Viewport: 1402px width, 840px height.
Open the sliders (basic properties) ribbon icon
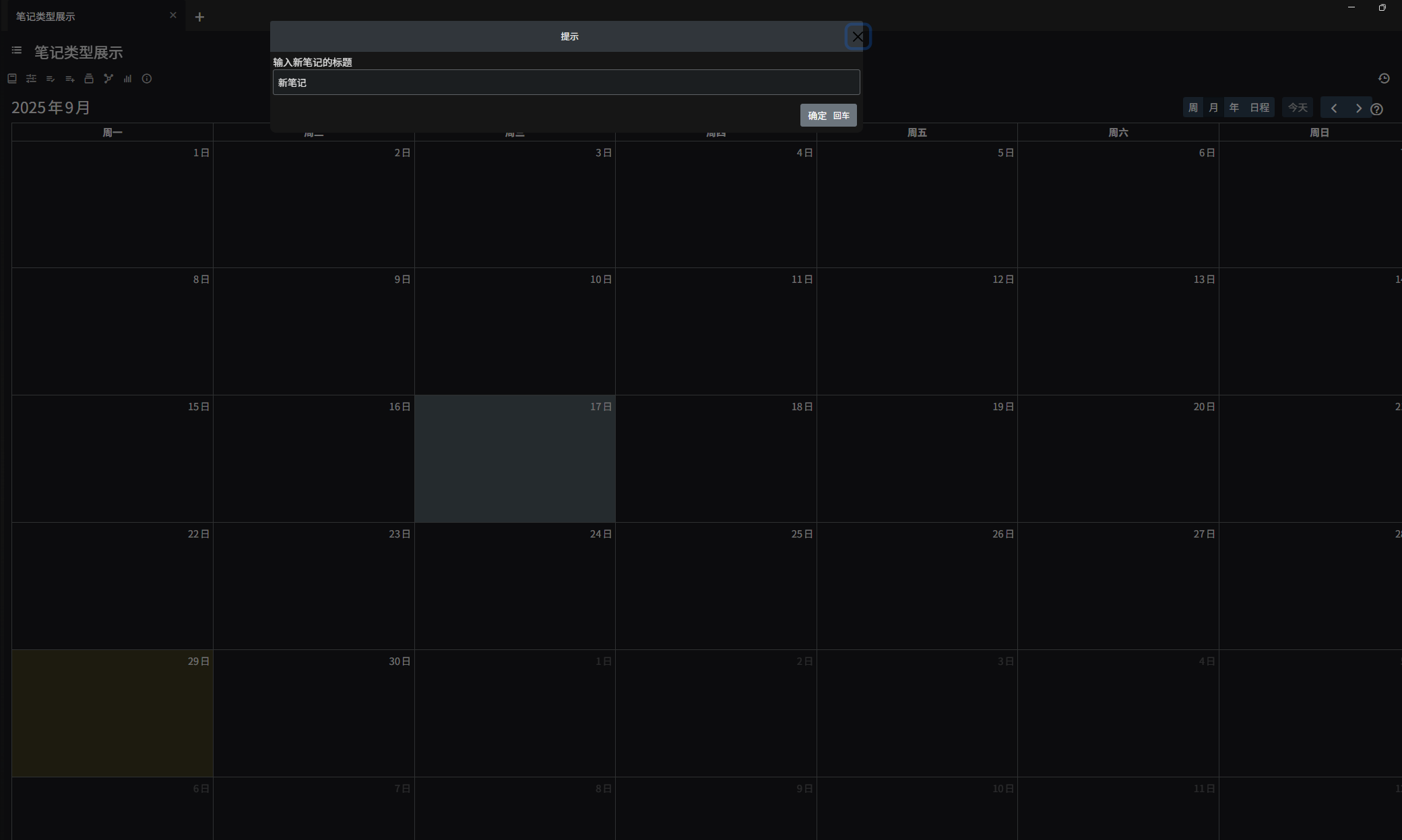[31, 79]
